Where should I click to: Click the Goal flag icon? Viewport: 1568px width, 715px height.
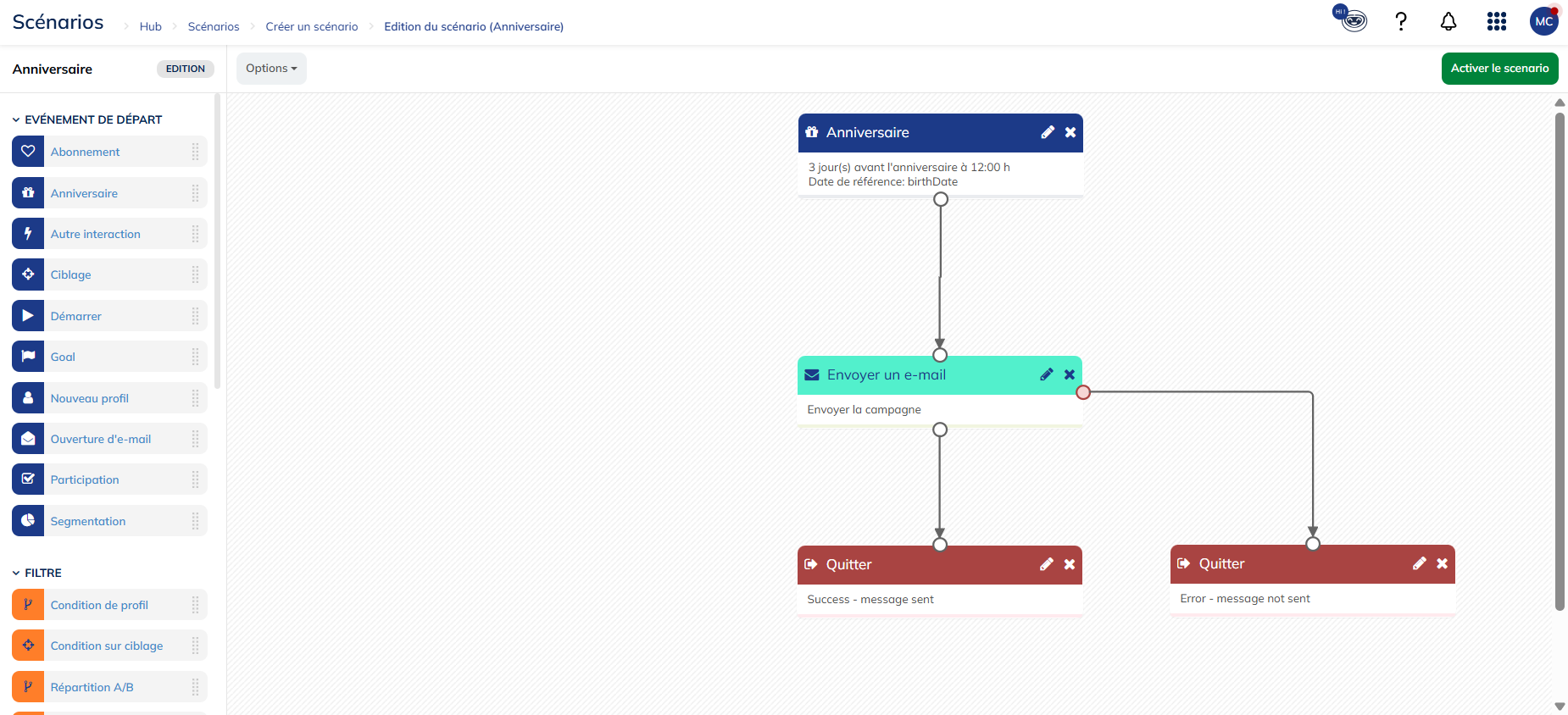coord(28,357)
